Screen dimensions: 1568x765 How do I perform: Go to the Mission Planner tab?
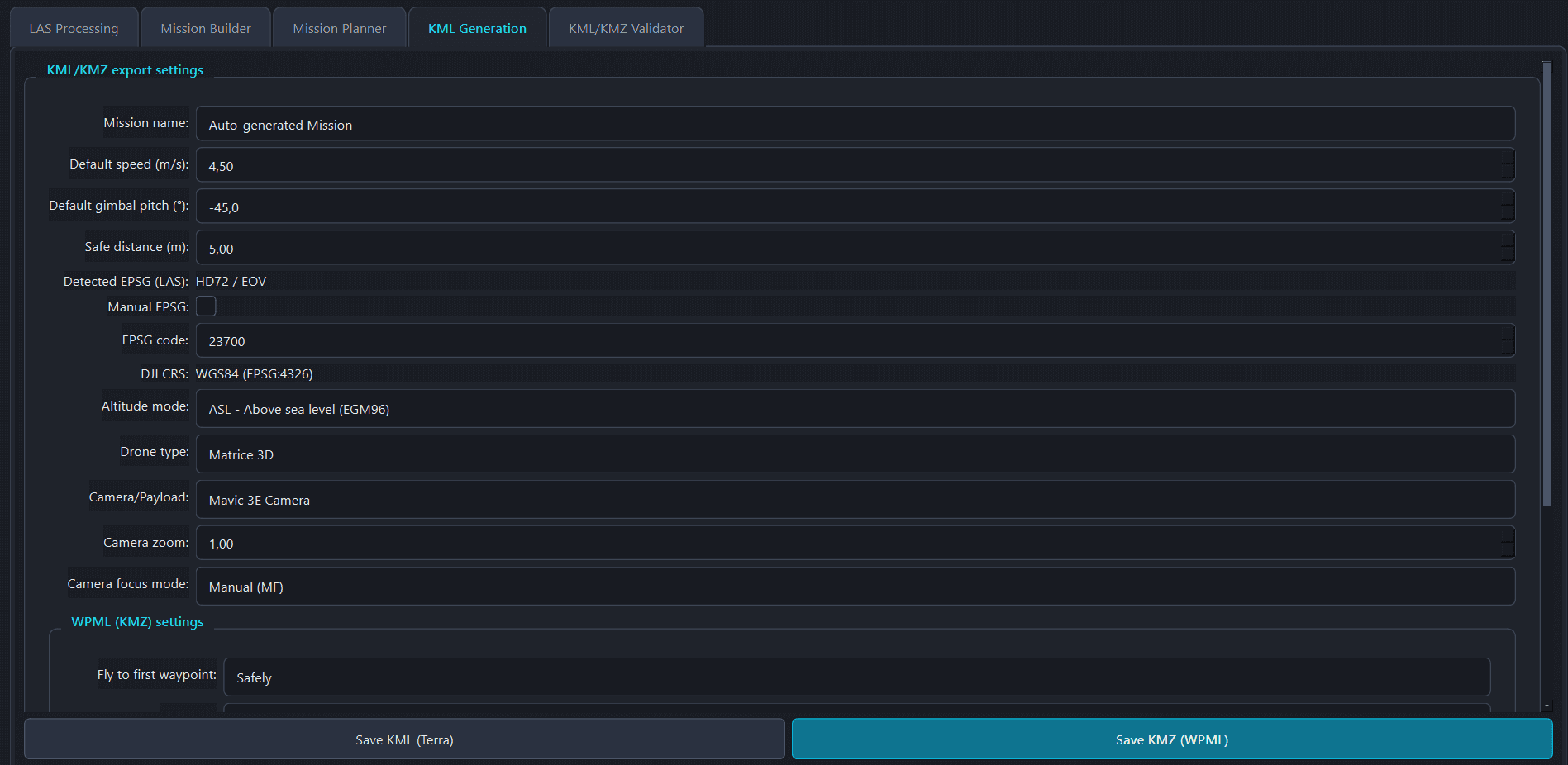pos(339,28)
